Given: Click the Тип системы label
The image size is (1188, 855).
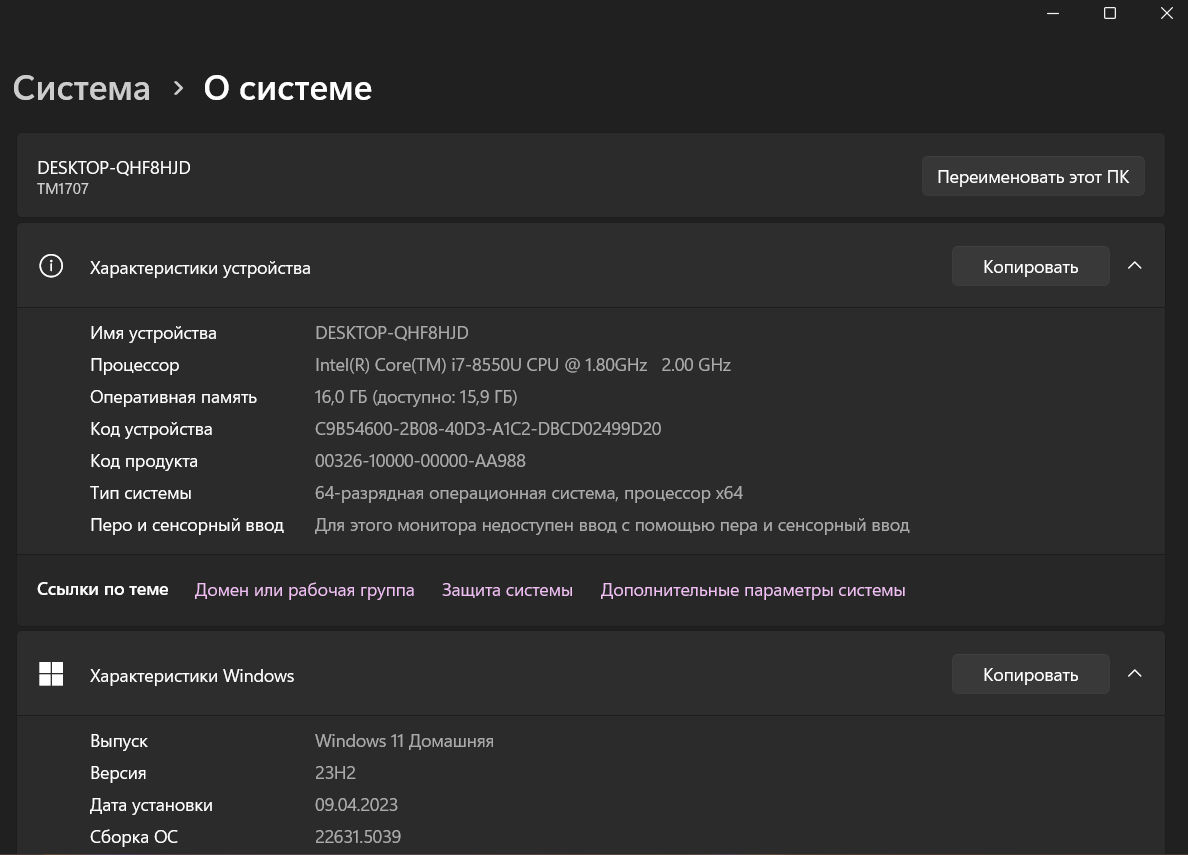Looking at the screenshot, I should (141, 493).
